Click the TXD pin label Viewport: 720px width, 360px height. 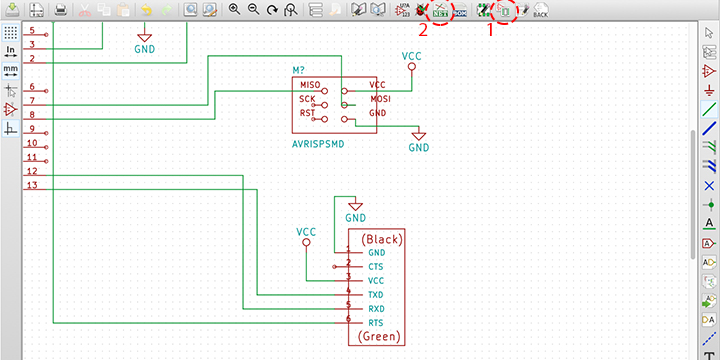click(376, 294)
